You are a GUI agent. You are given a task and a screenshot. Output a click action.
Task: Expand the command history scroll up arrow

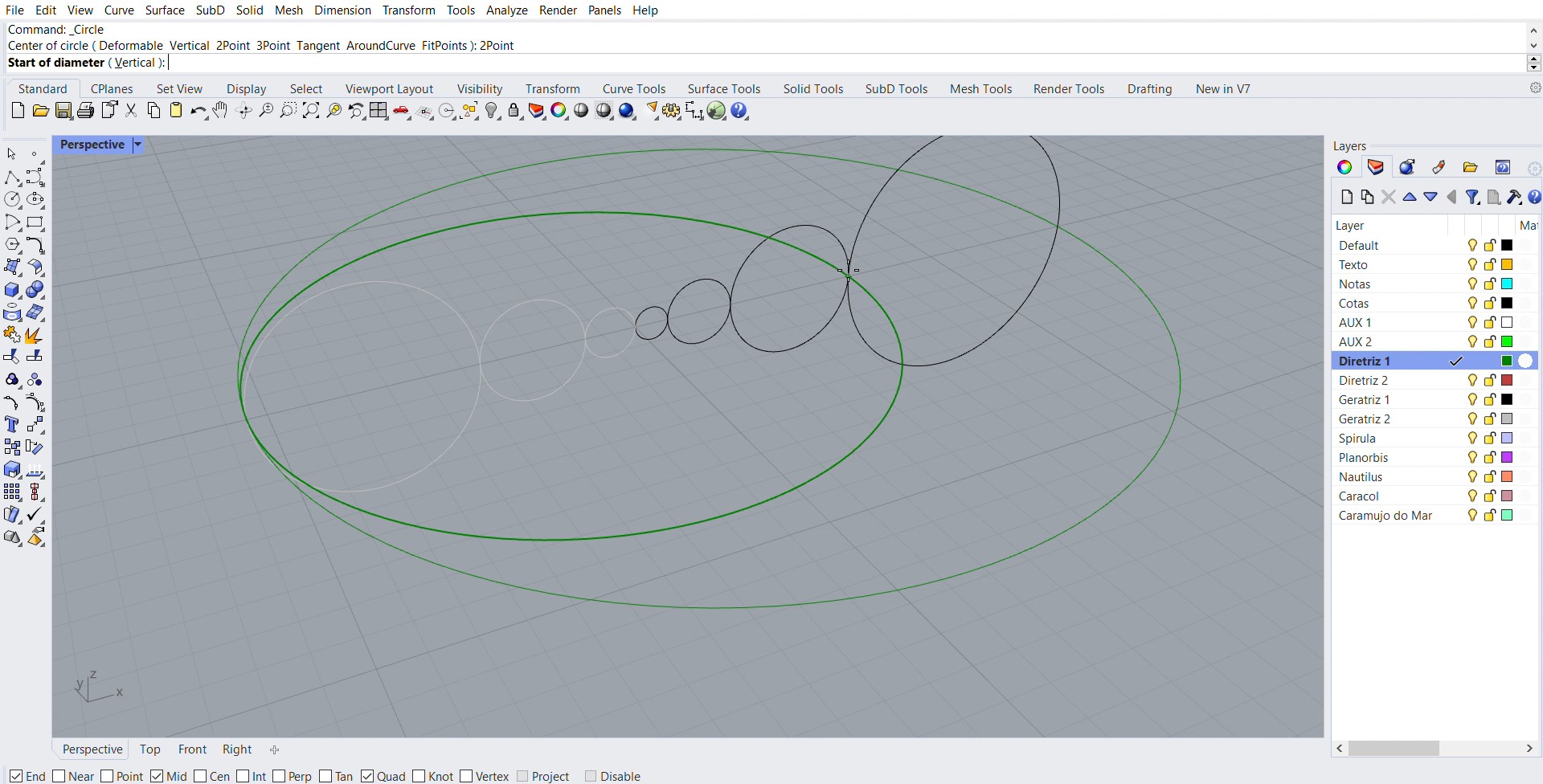pos(1533,30)
